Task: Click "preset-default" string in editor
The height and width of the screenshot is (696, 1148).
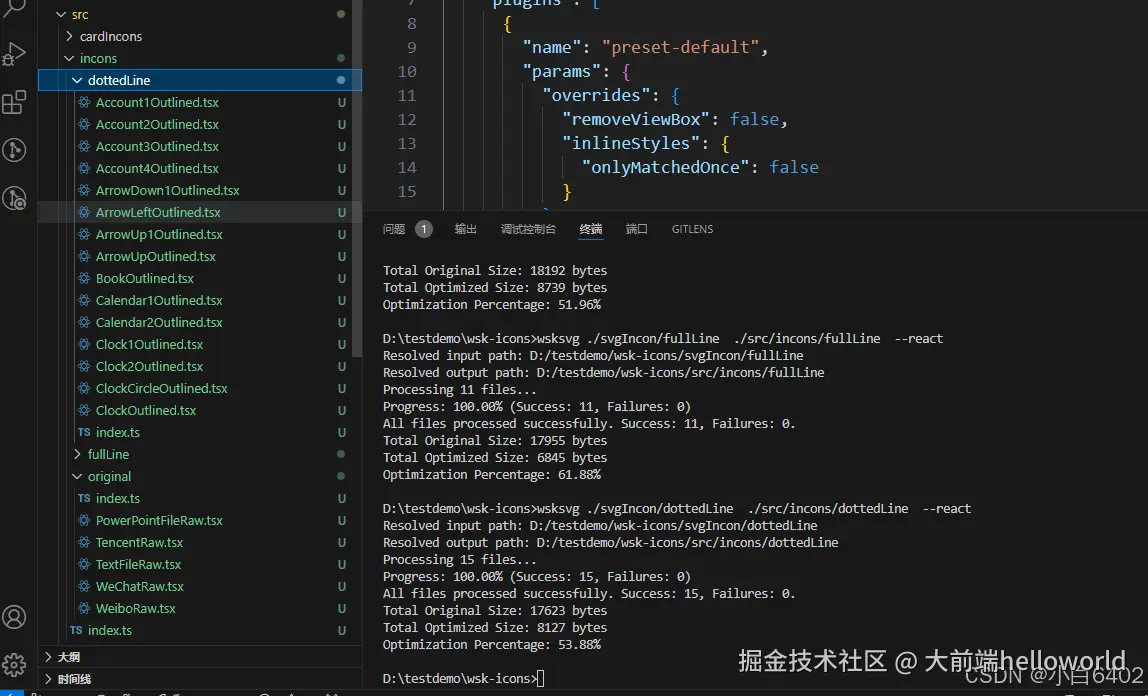Action: (681, 48)
